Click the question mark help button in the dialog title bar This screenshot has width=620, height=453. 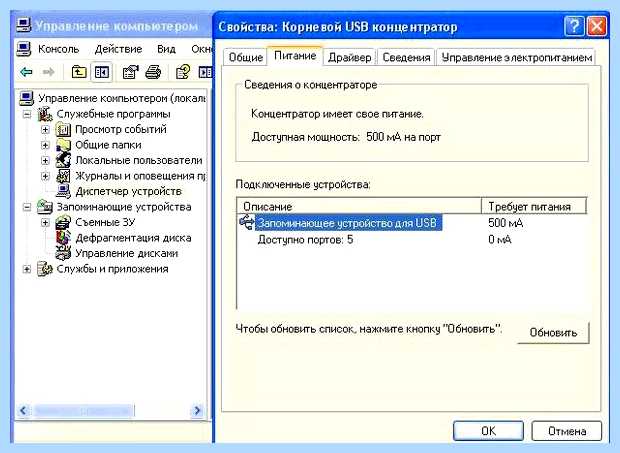coord(574,27)
